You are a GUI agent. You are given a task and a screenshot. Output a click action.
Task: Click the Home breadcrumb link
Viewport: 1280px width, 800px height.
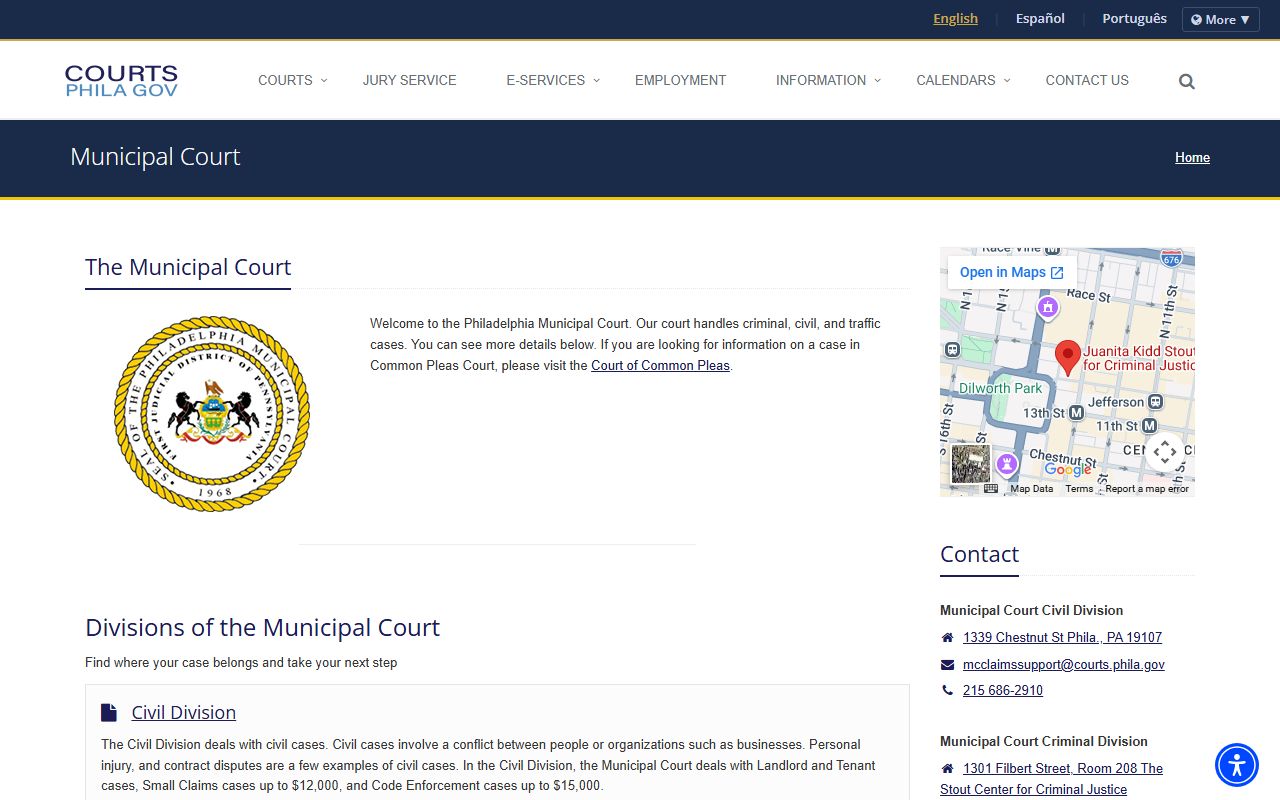coord(1192,157)
